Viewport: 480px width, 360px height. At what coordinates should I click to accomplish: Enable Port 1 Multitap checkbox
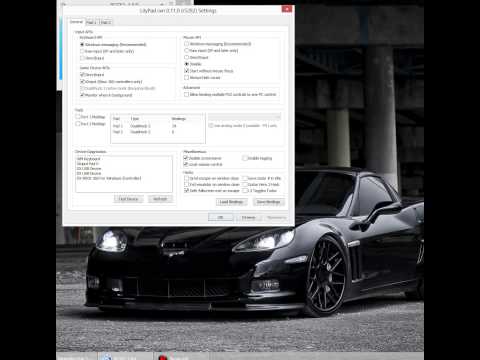click(x=90, y=117)
